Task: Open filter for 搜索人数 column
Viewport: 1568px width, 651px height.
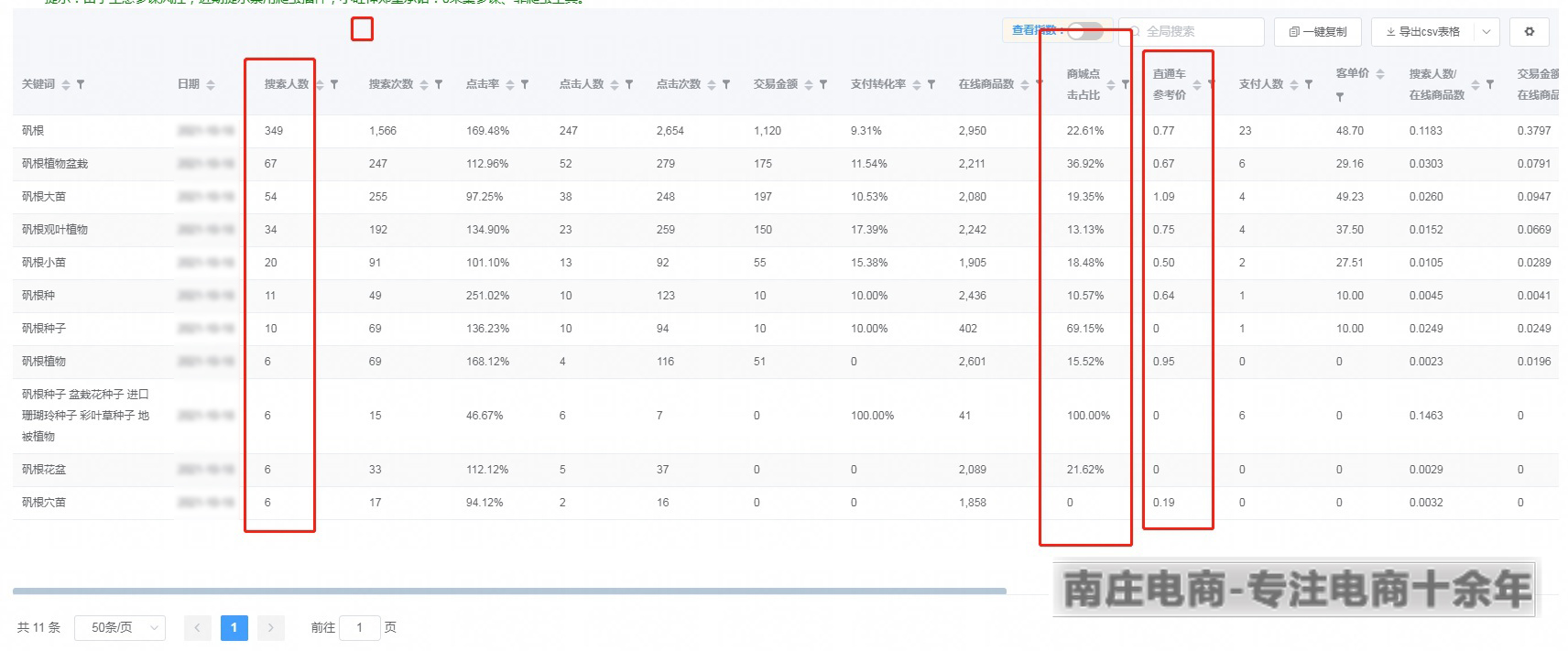Action: (x=334, y=84)
